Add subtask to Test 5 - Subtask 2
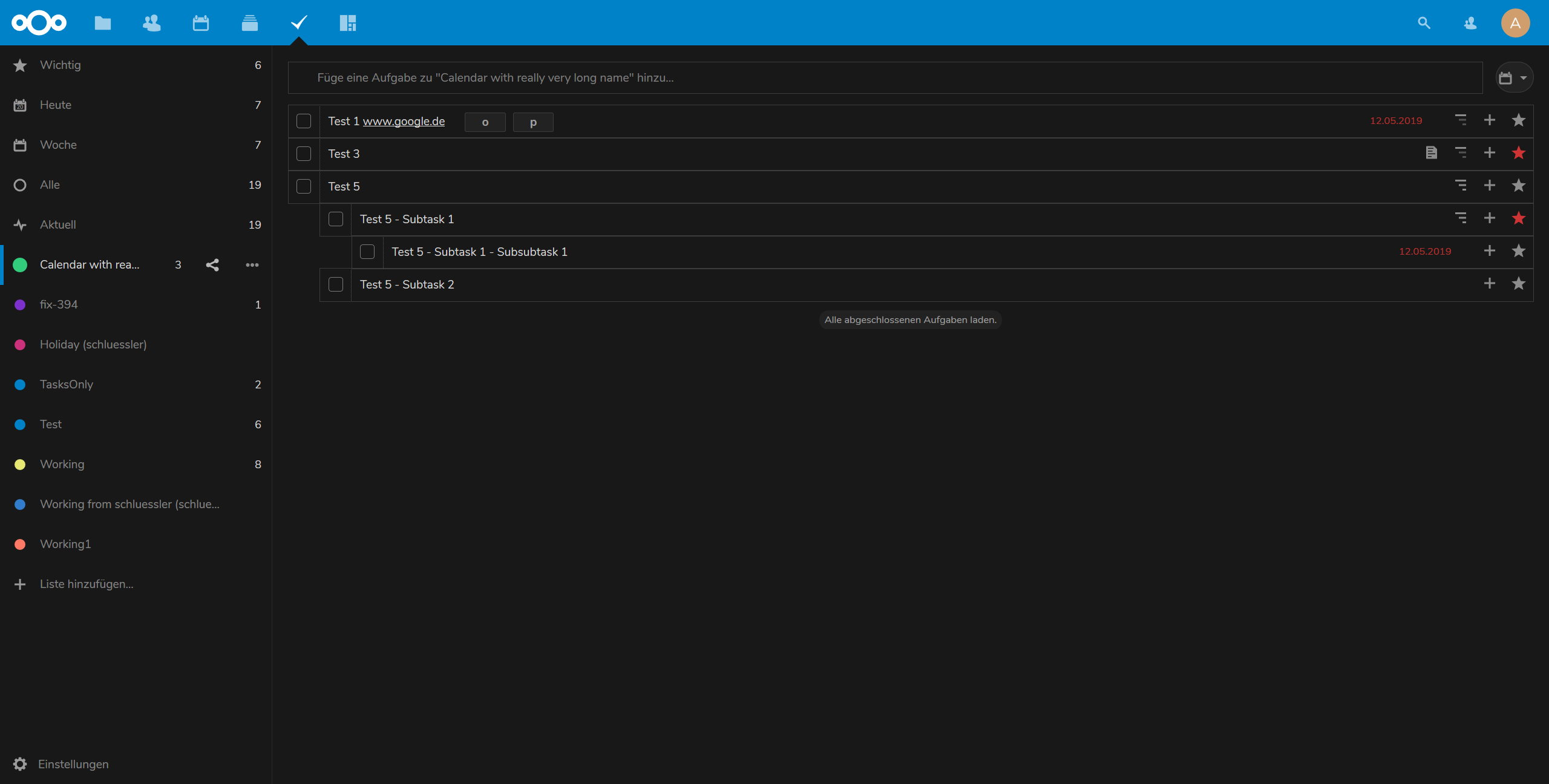Image resolution: width=1549 pixels, height=784 pixels. pyautogui.click(x=1490, y=284)
